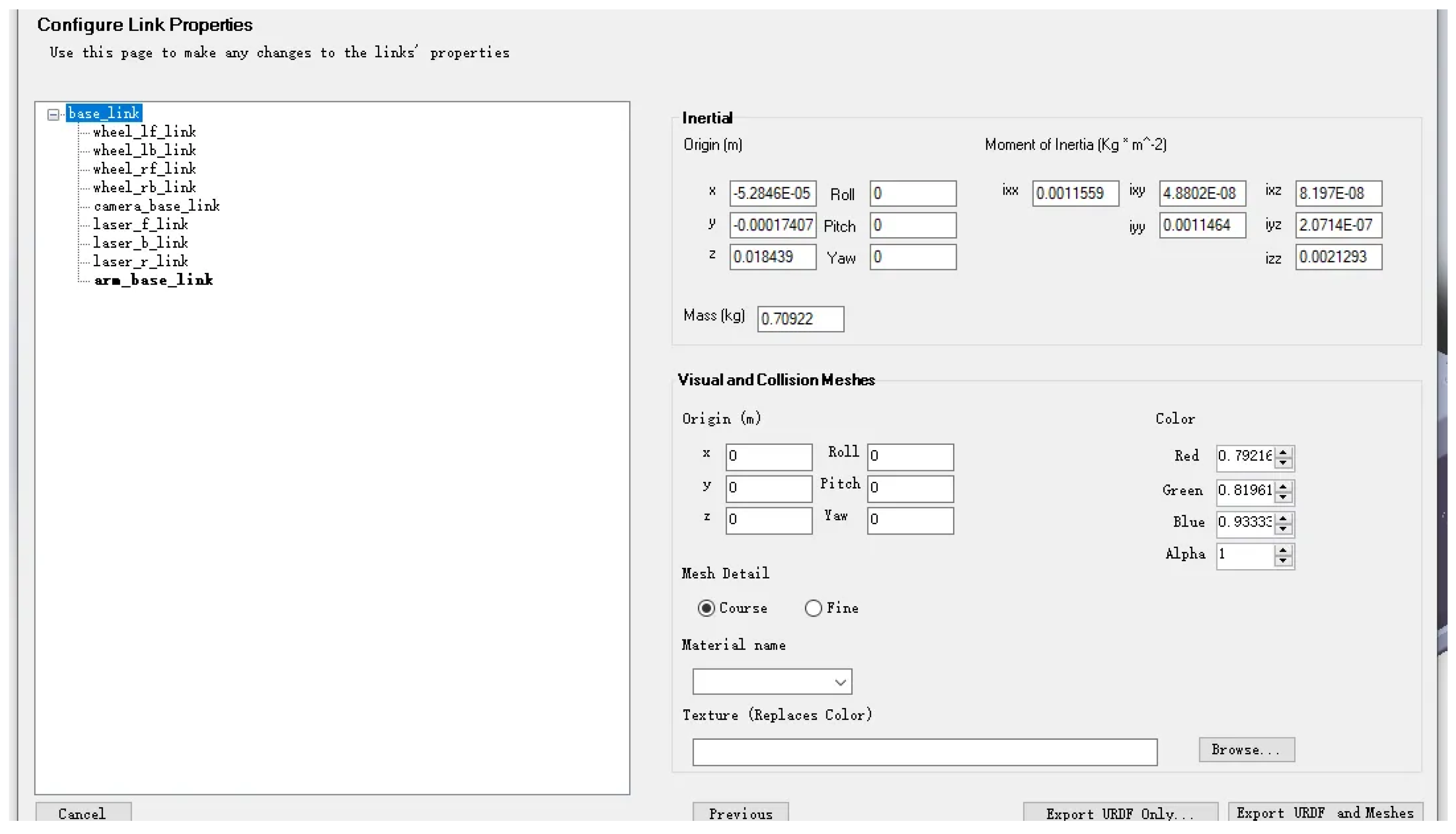The image size is (1456, 834).
Task: Click the Mass (kg) input field
Action: pos(801,319)
